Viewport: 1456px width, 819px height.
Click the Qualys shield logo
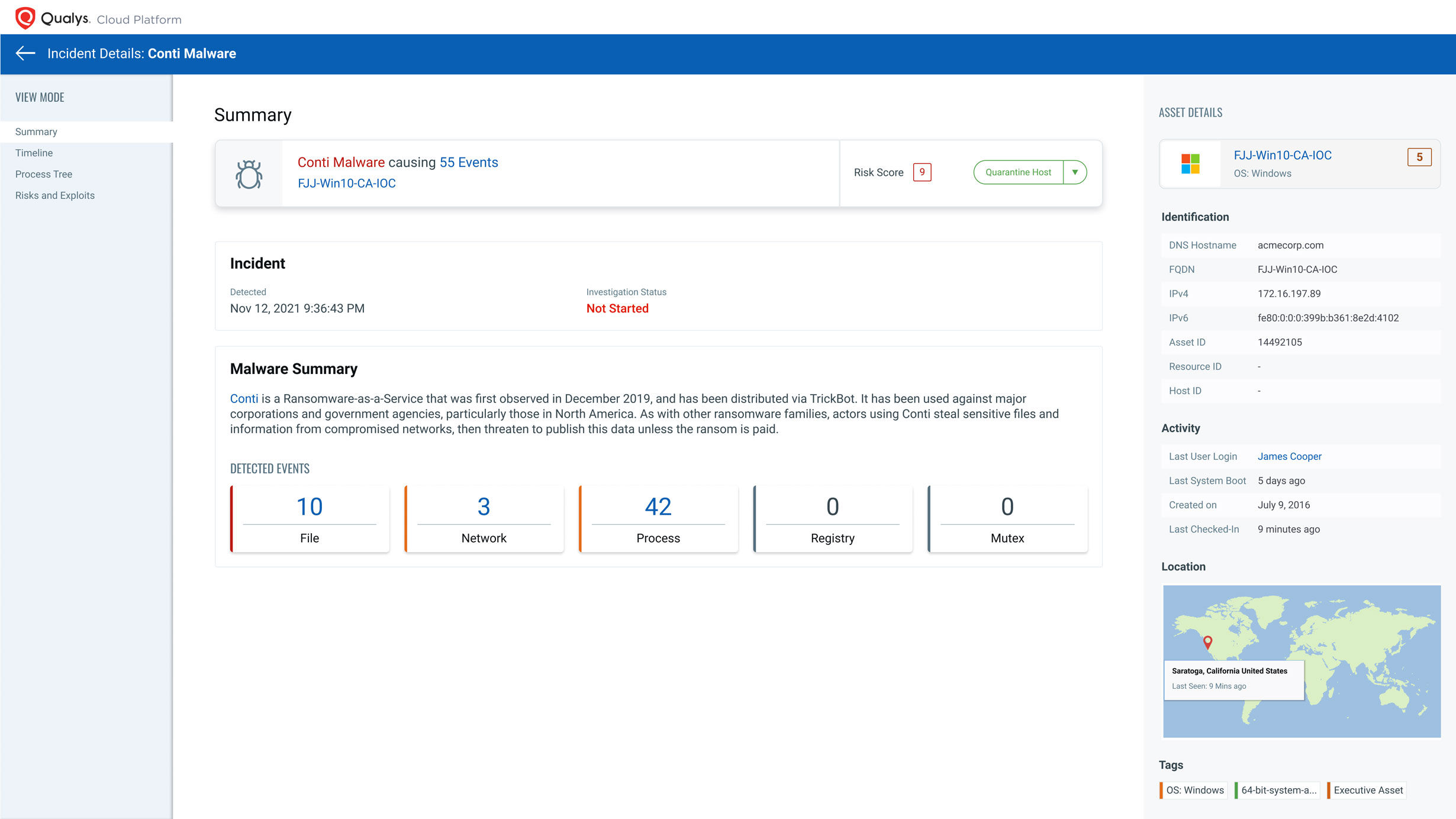25,18
